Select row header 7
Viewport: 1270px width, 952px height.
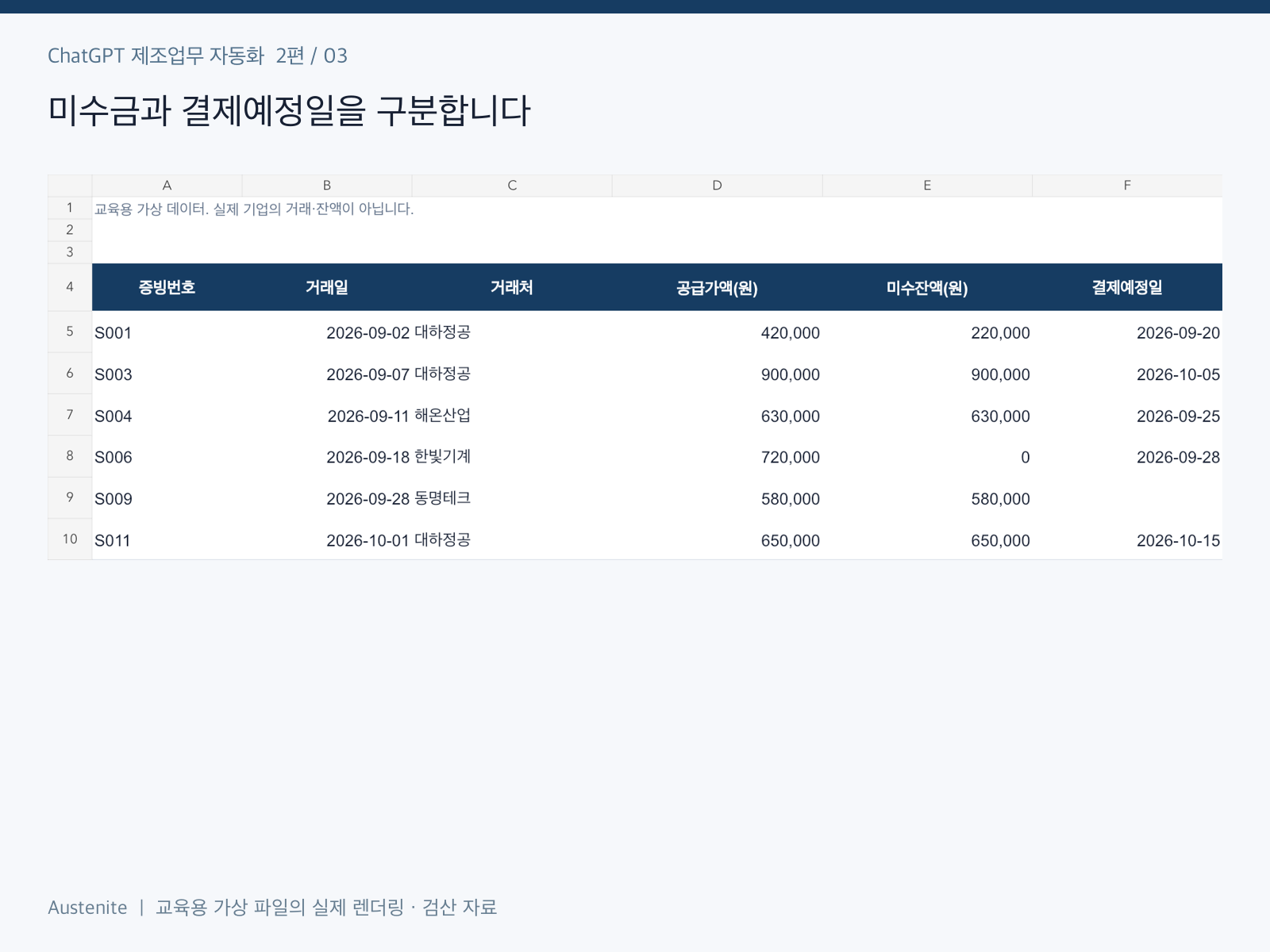tap(70, 415)
